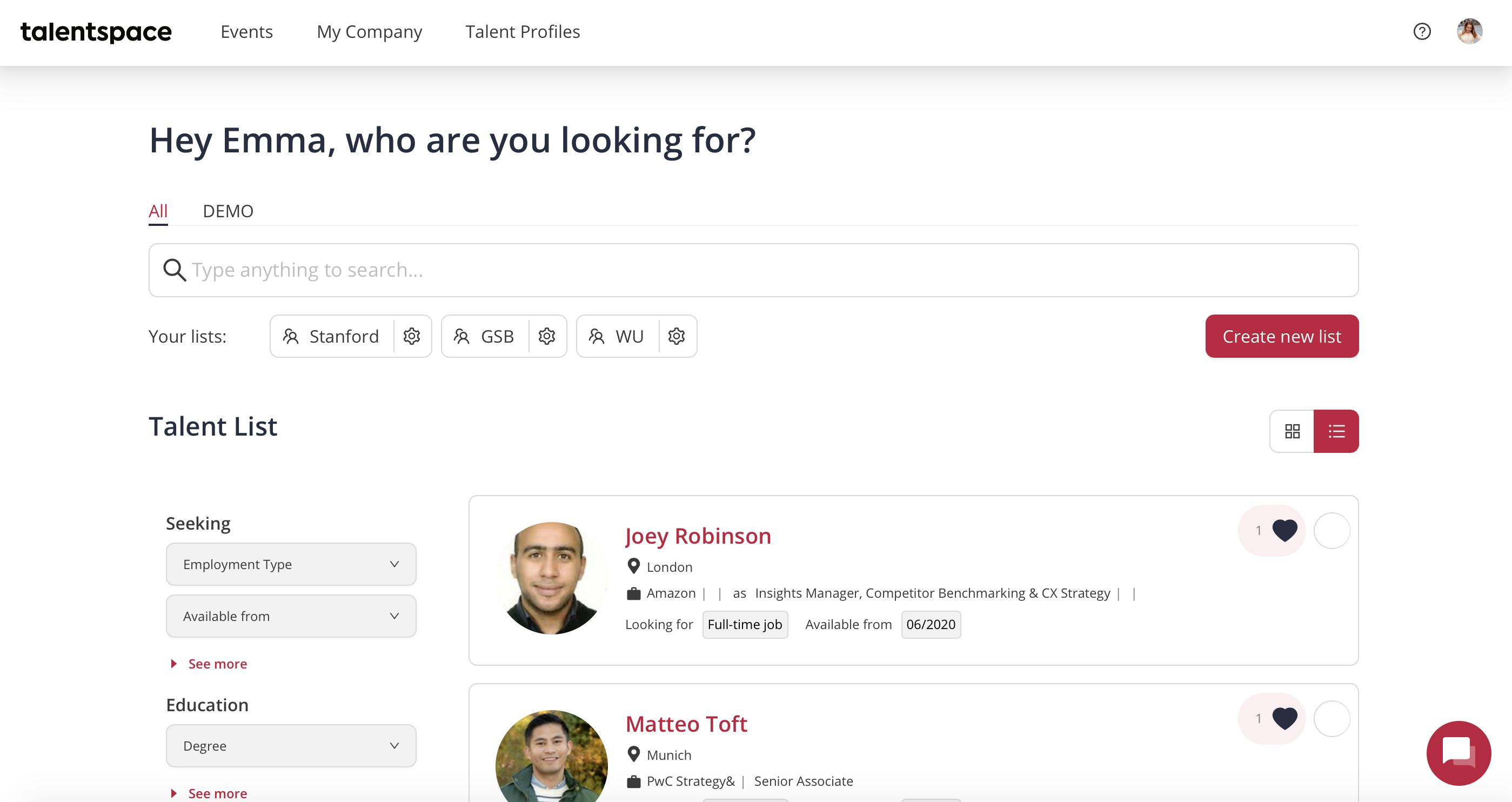Viewport: 1512px width, 802px height.
Task: Like Joey Robinson with heart icon
Action: (1284, 531)
